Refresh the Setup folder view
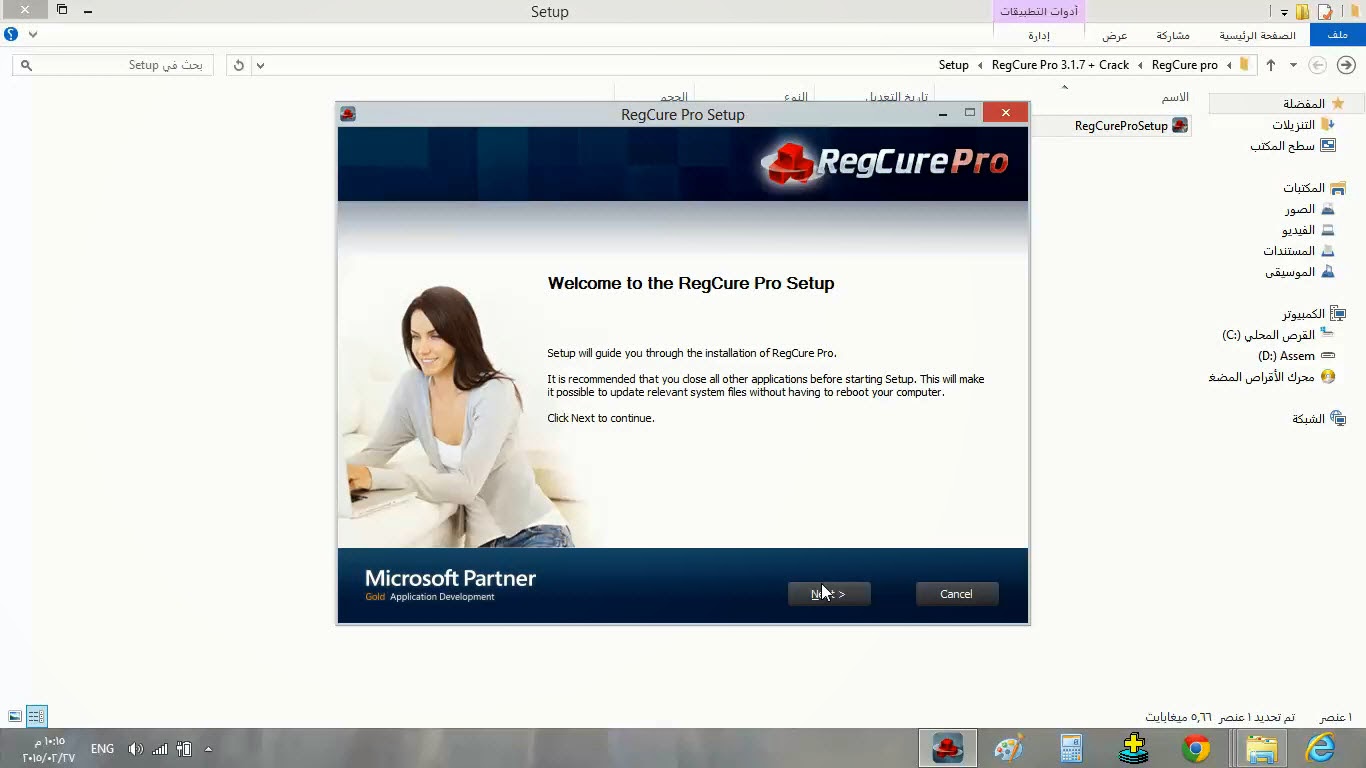Image resolution: width=1366 pixels, height=768 pixels. (238, 65)
